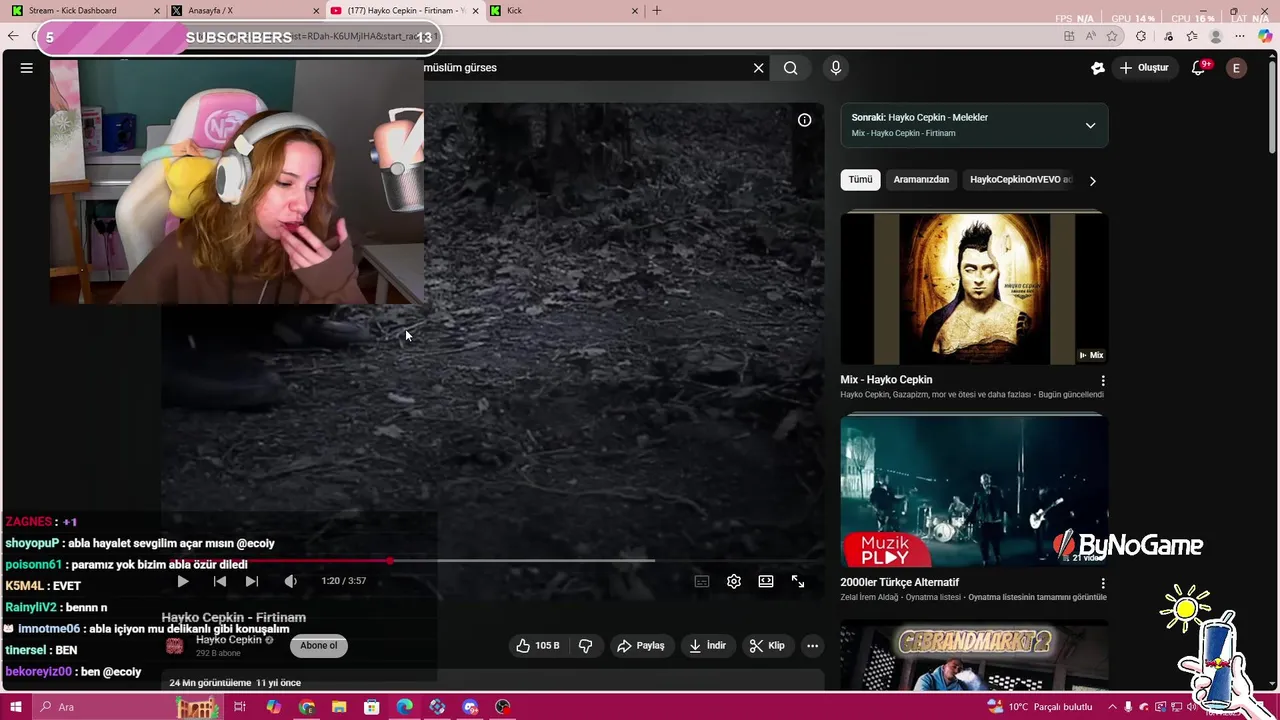The image size is (1280, 720).
Task: Open options for 2000ler Türkçe Alternatif
Action: (1103, 583)
